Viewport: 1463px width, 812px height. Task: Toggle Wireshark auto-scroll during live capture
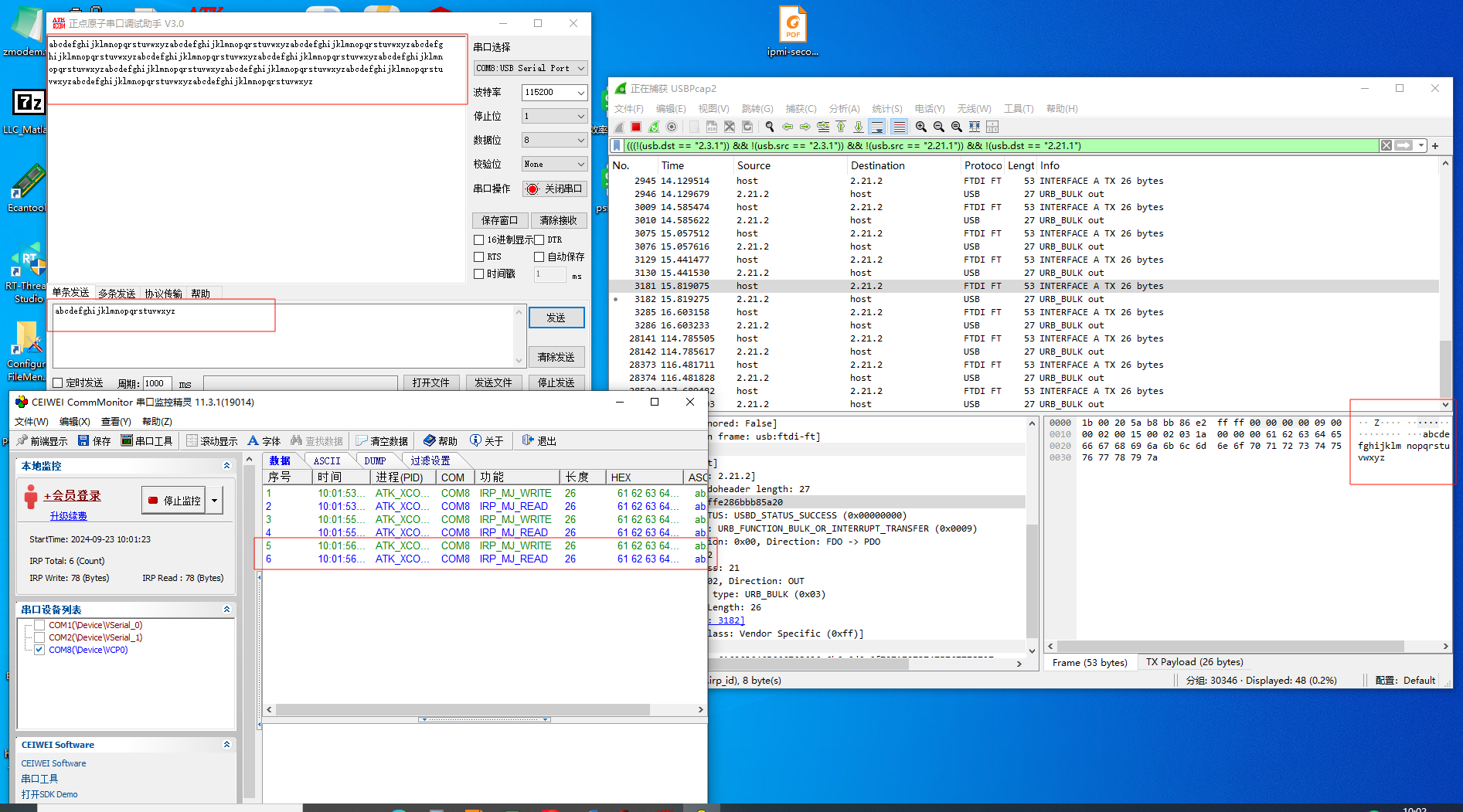877,127
